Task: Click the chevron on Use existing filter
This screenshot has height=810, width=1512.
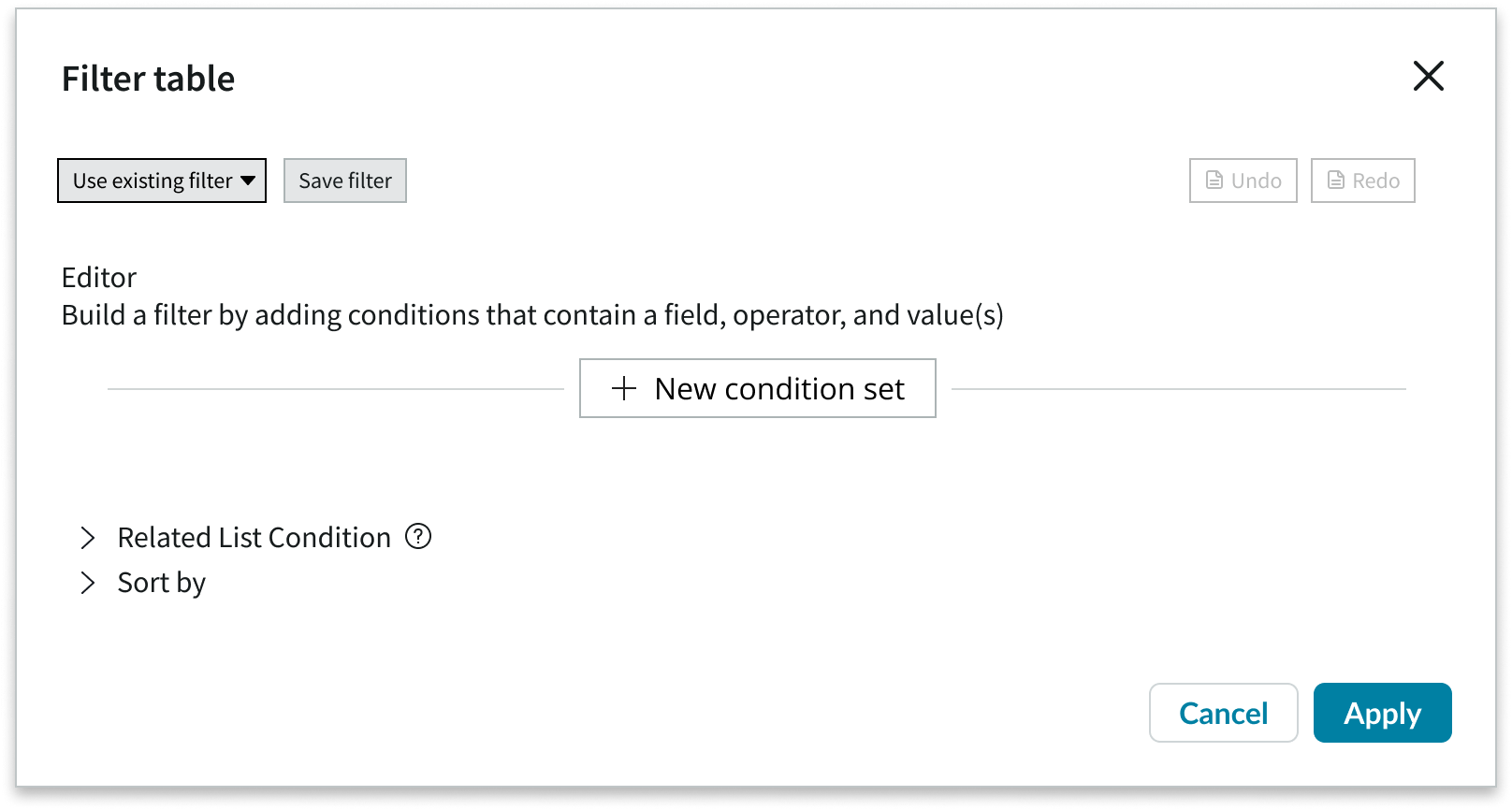Action: 249,181
